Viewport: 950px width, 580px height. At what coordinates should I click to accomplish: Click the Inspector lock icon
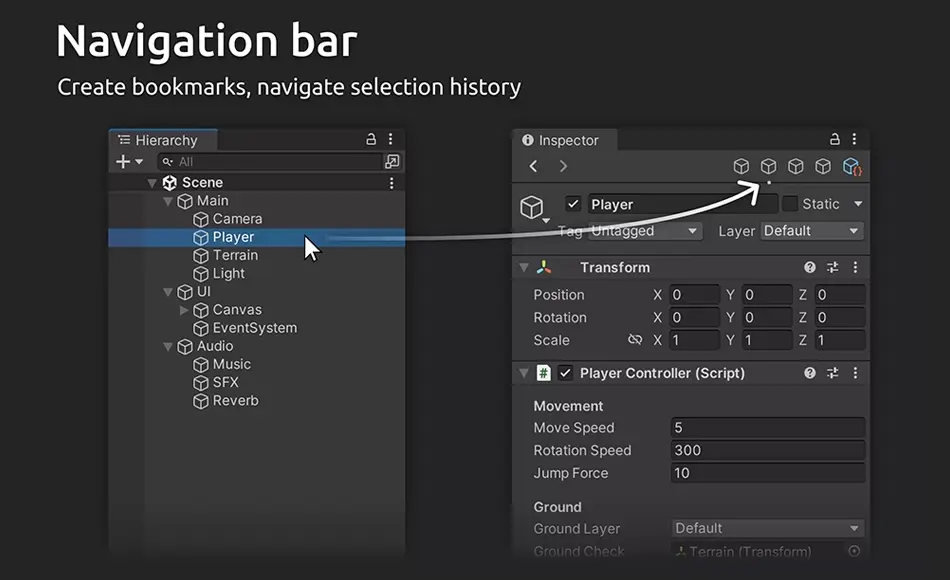pos(835,140)
